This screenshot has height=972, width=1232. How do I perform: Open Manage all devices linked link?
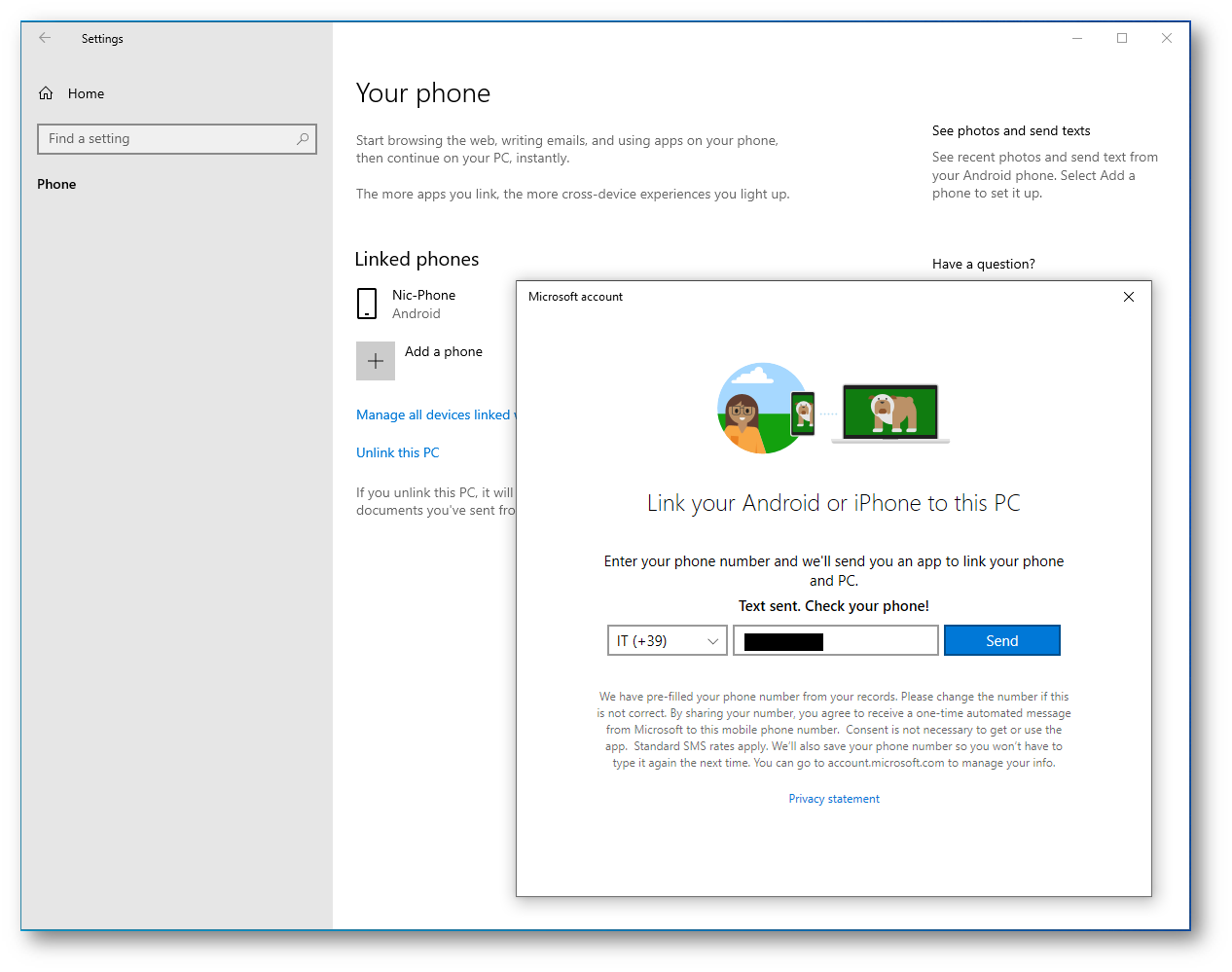point(435,414)
